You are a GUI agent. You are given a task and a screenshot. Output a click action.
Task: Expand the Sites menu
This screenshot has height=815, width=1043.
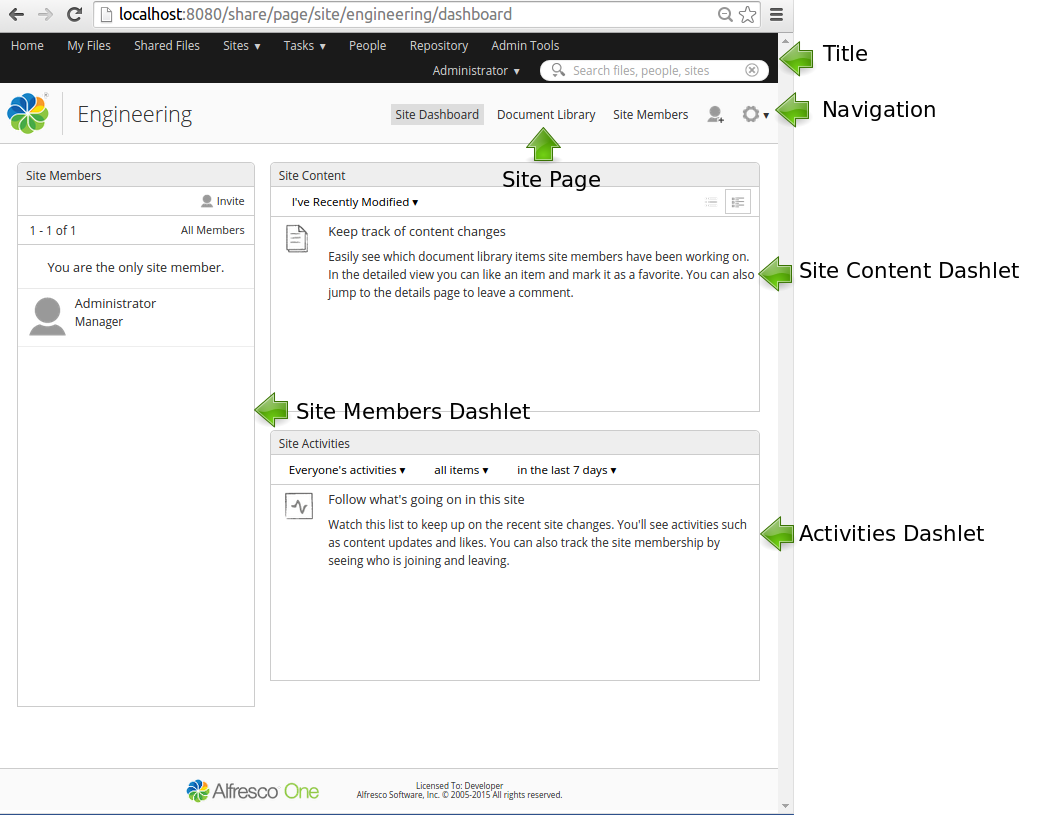[x=240, y=45]
